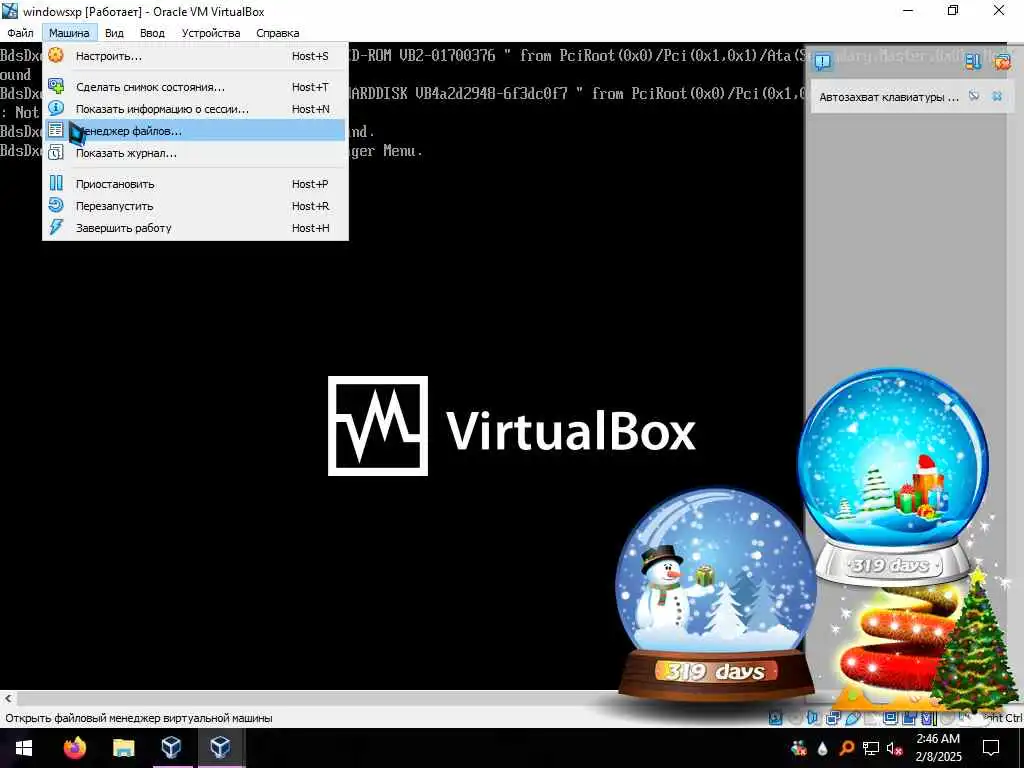This screenshot has height=768, width=1024.
Task: Click the USB pen status bar icon
Action: point(853,718)
